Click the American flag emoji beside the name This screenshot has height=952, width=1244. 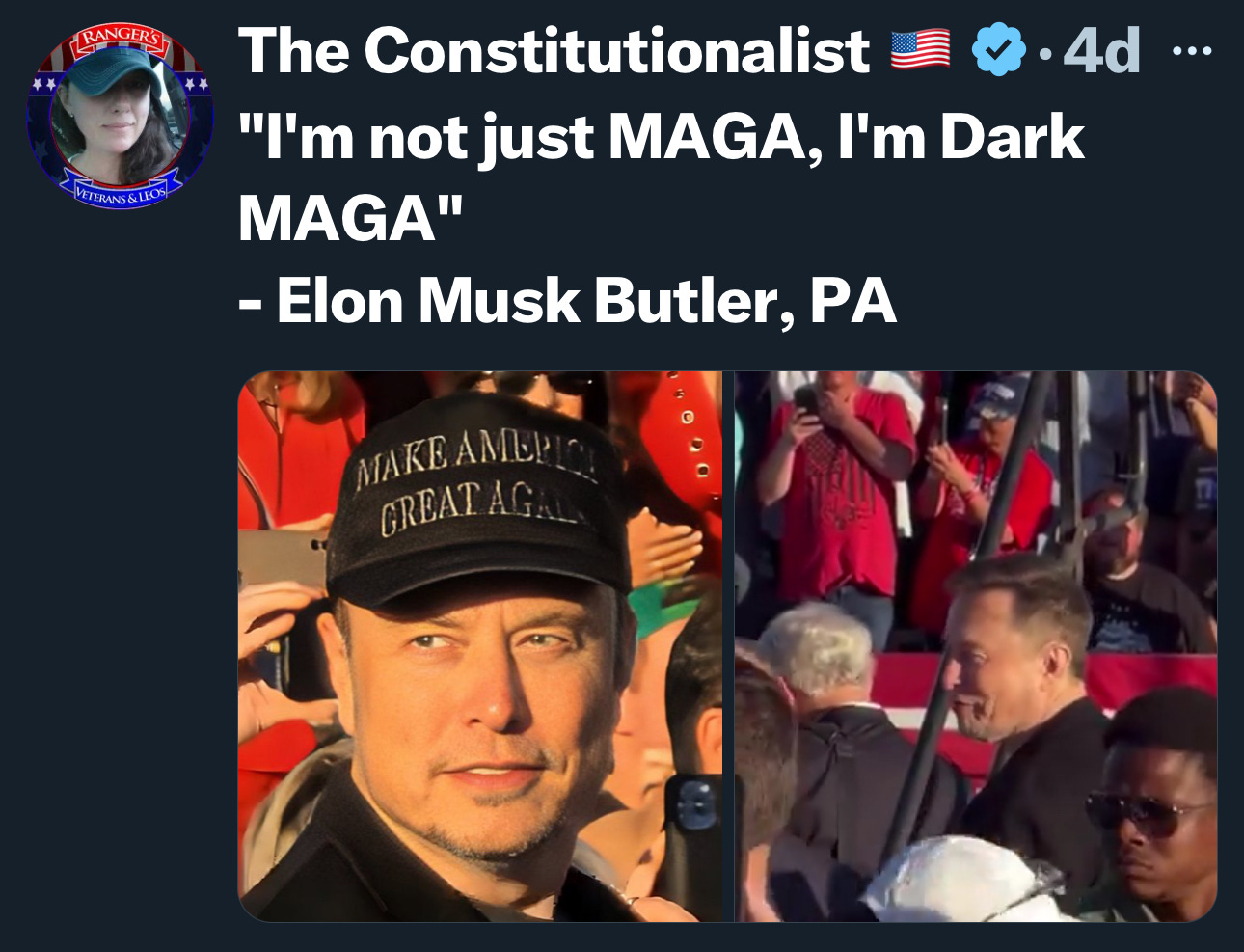pos(919,50)
